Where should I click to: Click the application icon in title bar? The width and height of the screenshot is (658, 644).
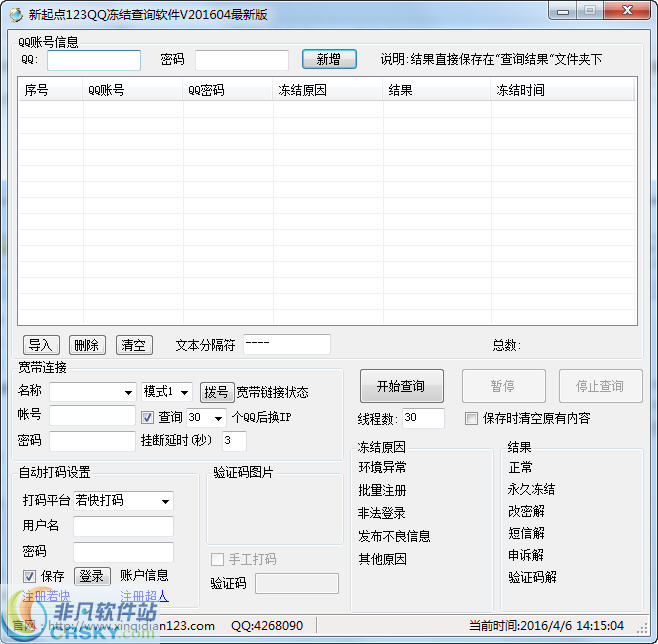point(16,15)
